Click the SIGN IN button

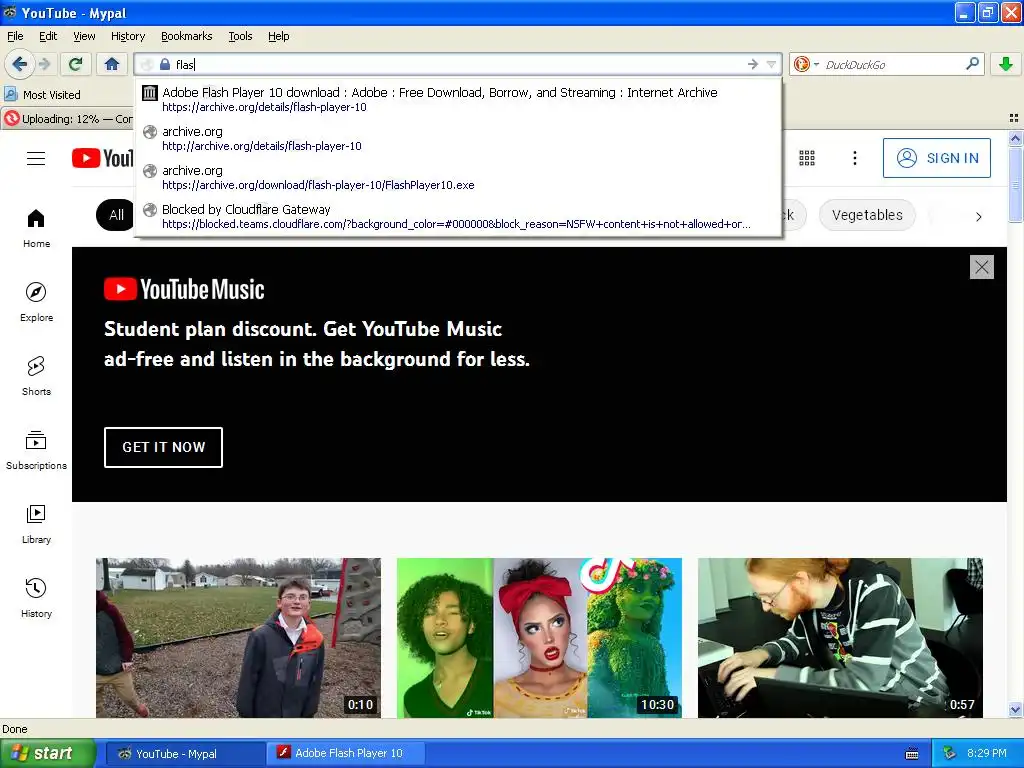tap(936, 158)
